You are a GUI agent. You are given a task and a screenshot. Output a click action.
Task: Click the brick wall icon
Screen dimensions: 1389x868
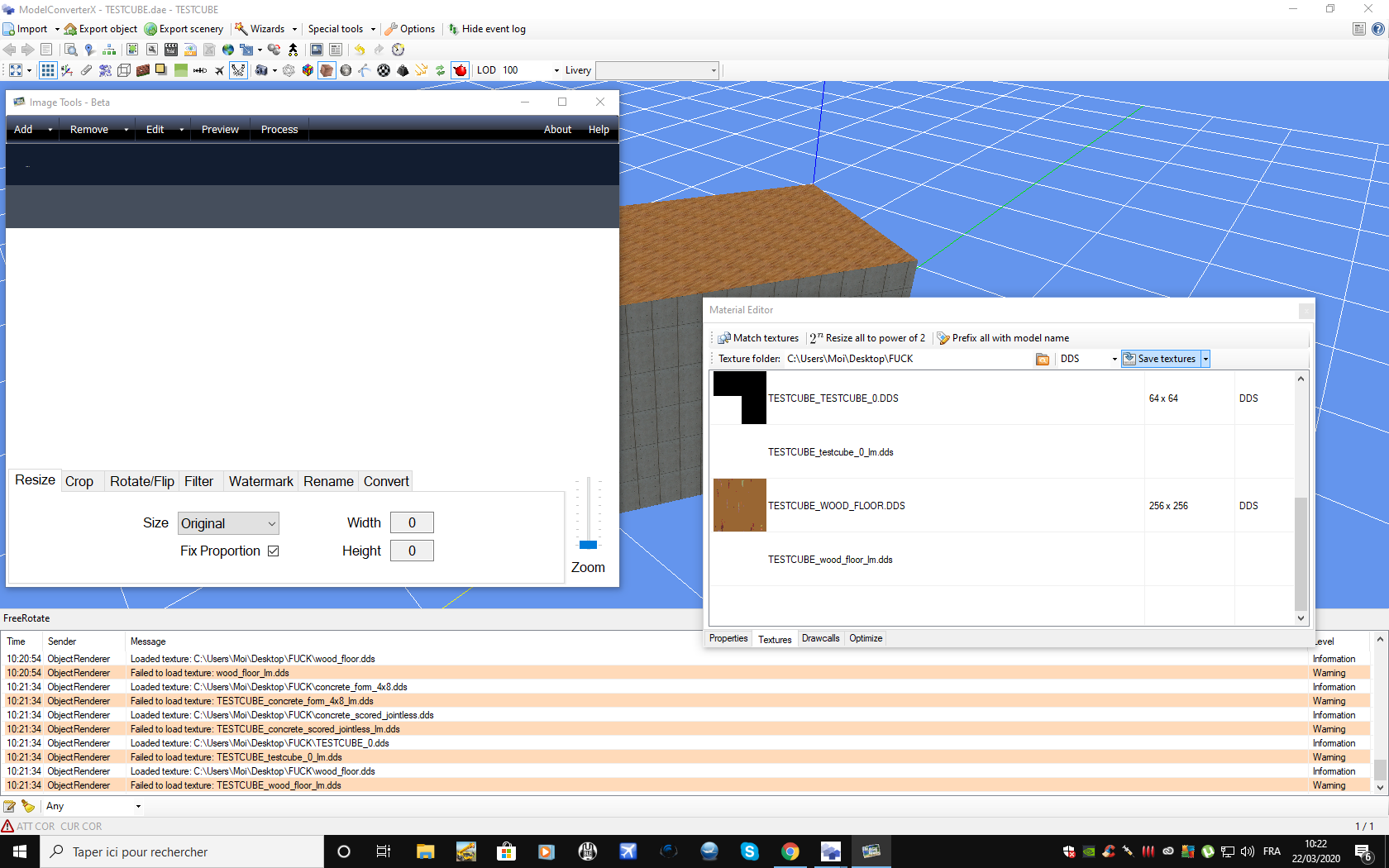tap(143, 70)
